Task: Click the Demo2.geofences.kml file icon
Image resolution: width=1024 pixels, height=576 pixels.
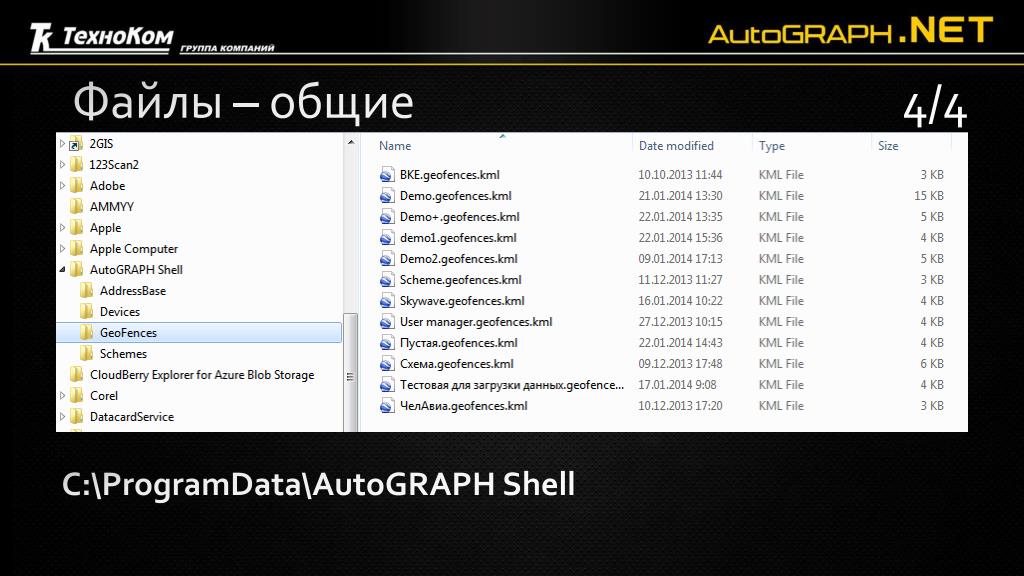Action: coord(387,259)
